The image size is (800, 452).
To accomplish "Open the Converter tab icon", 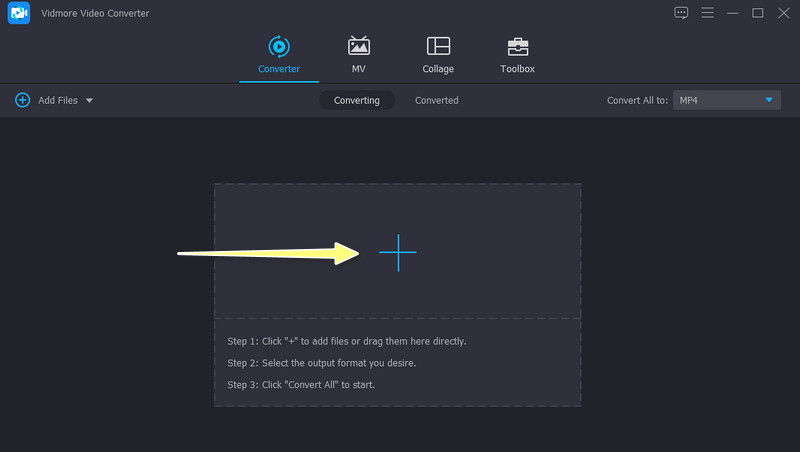I will (278, 46).
